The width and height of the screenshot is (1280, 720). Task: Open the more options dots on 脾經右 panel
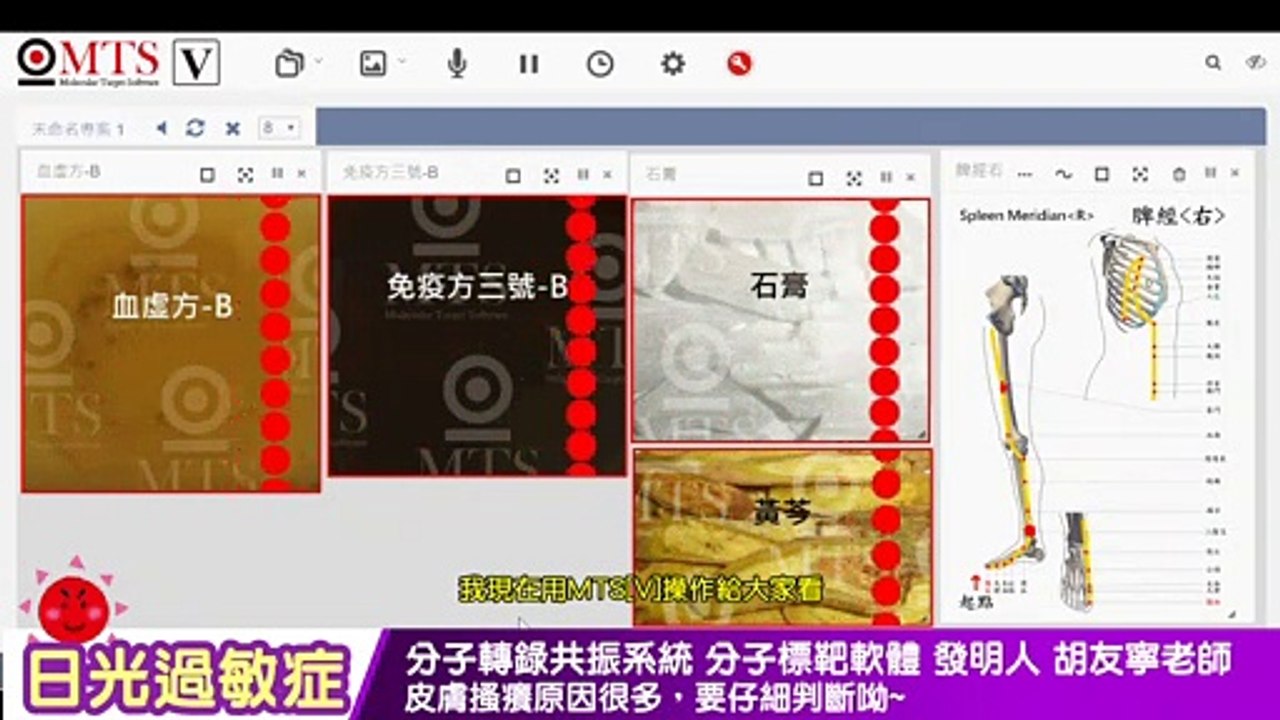point(1025,174)
